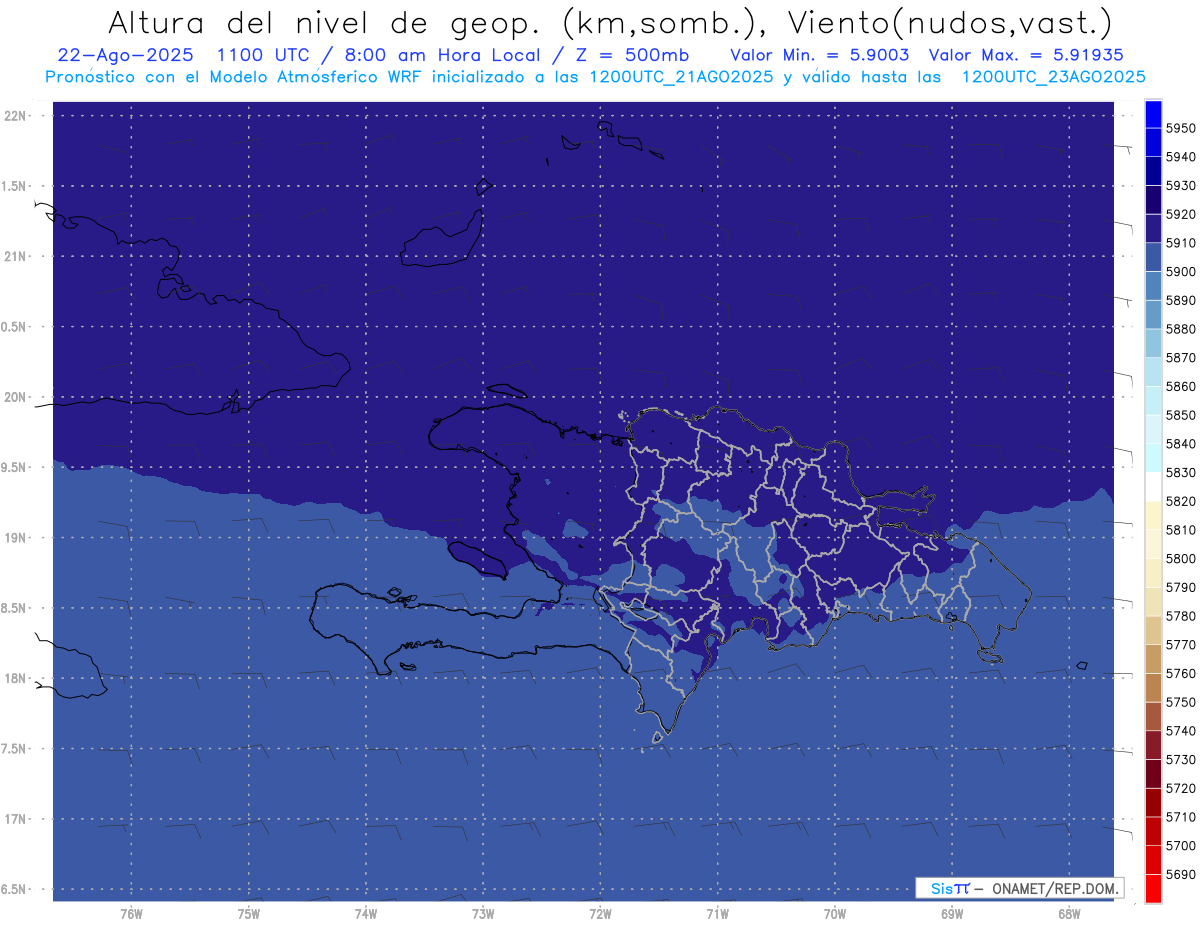The image size is (1200, 927).
Task: Click the "21N" latitude label
Action: coord(16,256)
